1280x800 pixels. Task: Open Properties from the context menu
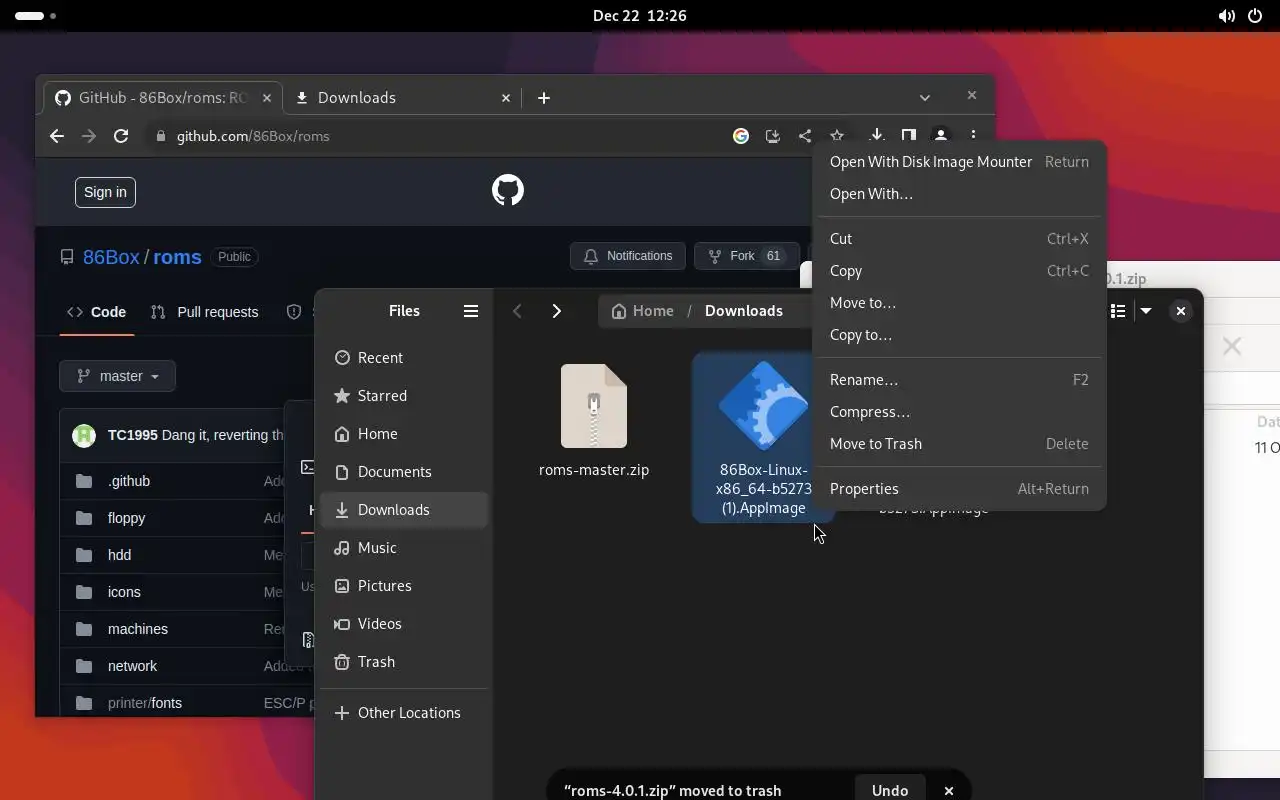pyautogui.click(x=959, y=489)
